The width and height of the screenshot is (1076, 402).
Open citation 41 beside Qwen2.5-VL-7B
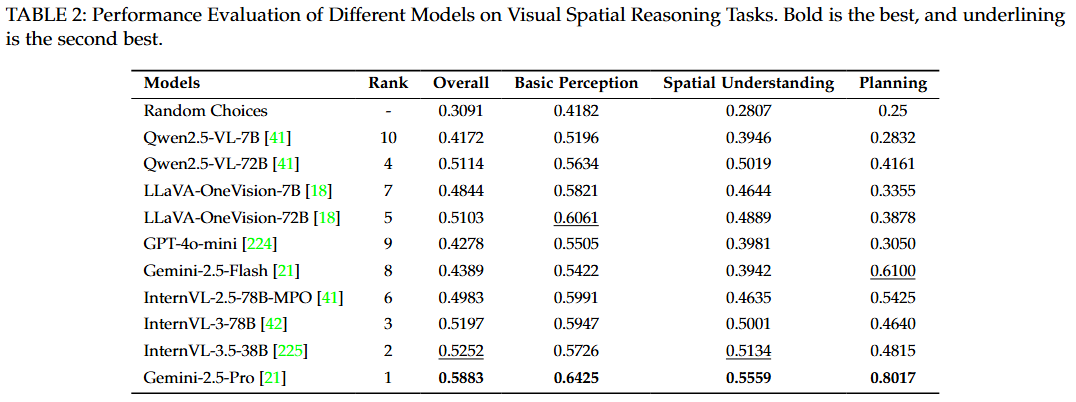point(277,138)
